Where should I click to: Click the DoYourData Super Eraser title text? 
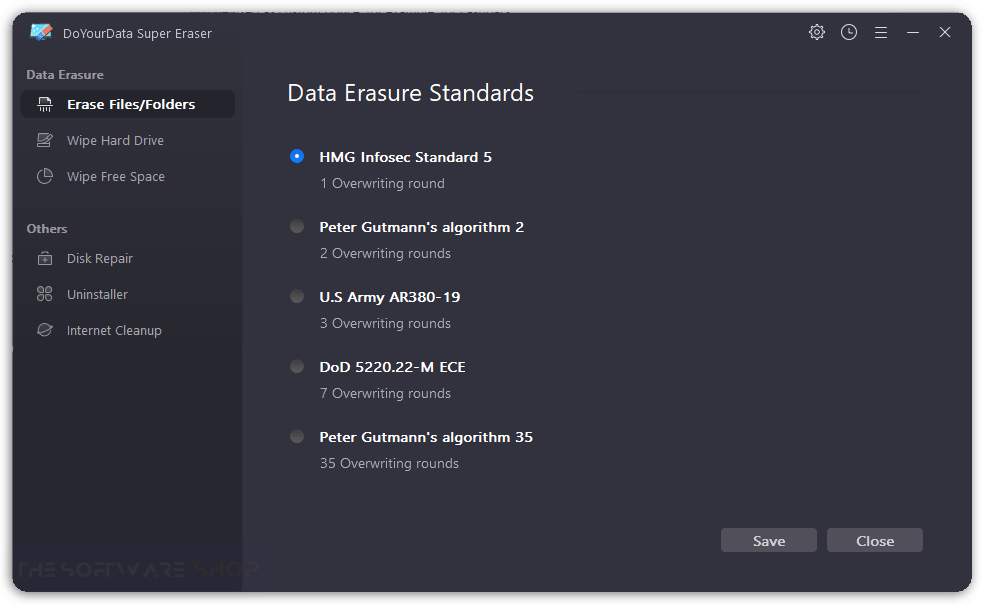click(x=137, y=33)
